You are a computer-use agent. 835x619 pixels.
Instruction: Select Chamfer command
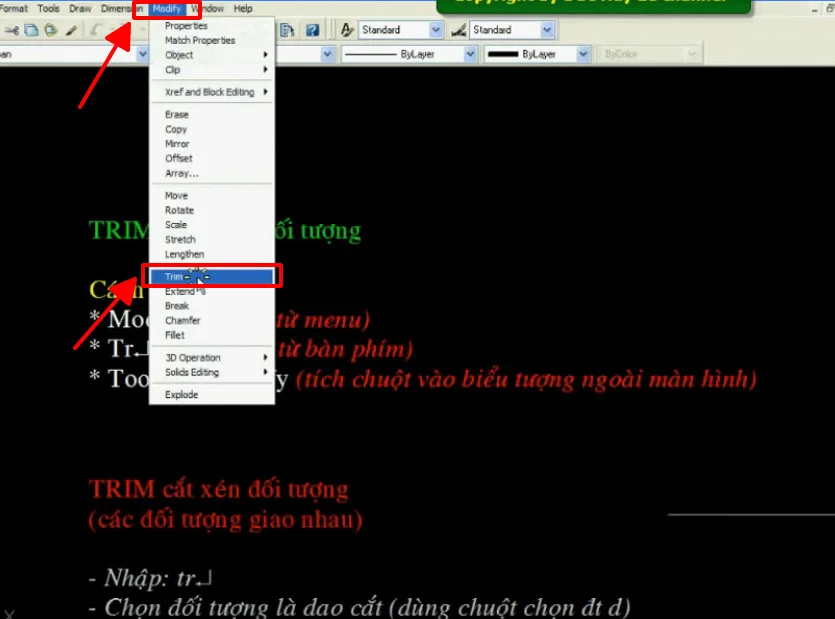click(x=212, y=321)
